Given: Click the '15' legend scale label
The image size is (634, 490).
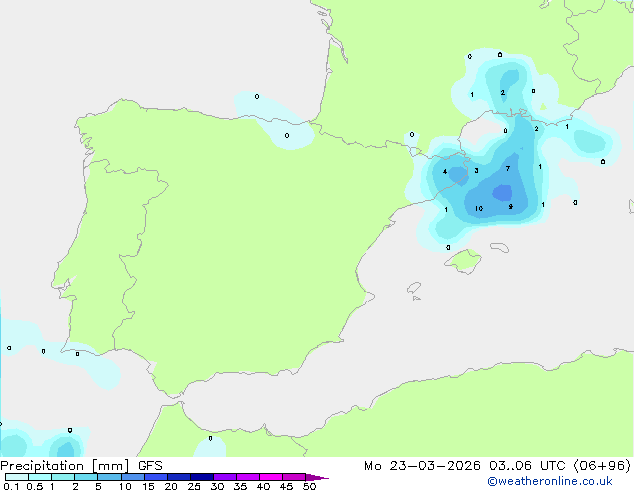Looking at the screenshot, I should [148, 486].
